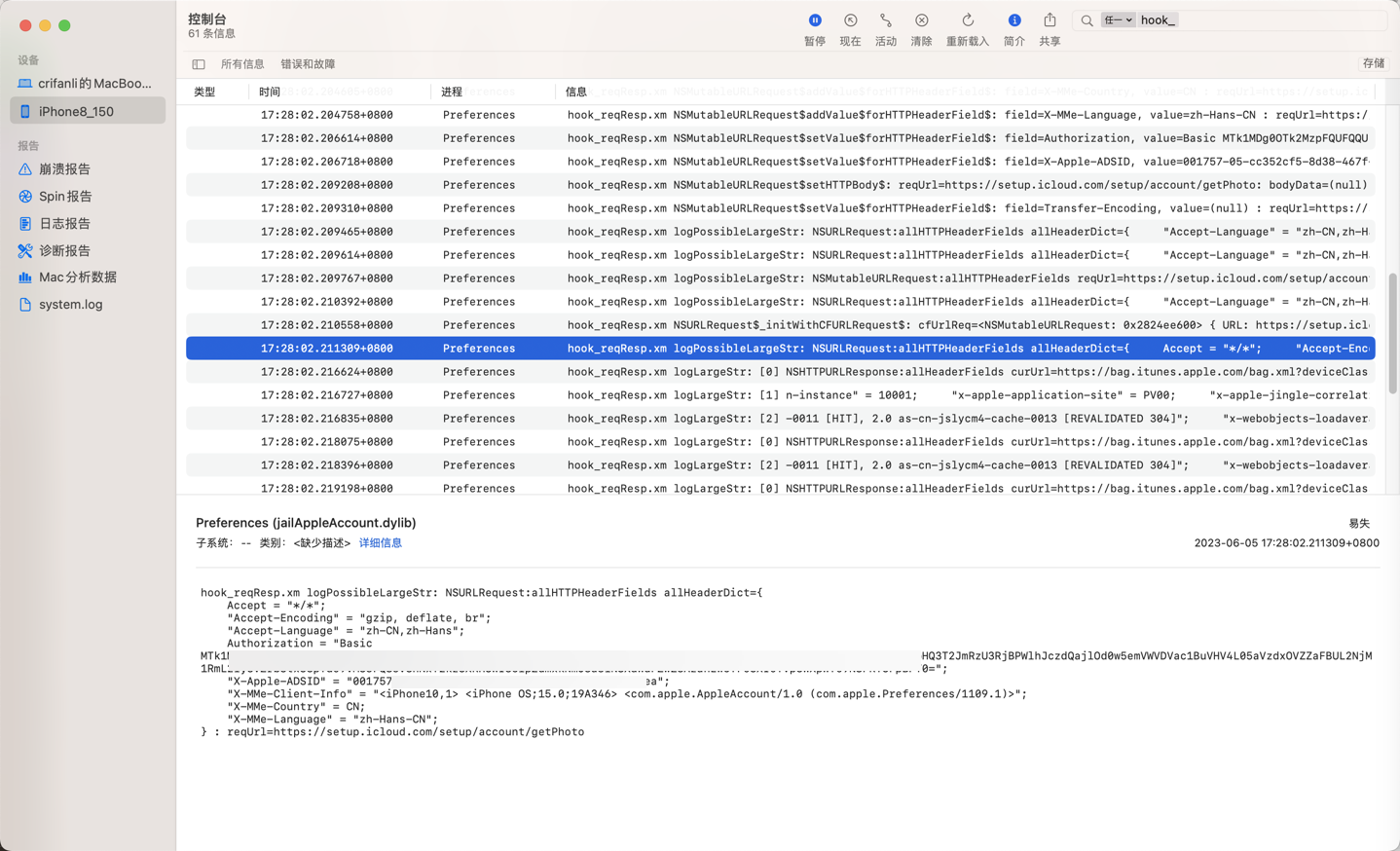Screen dimensions: 1400x851
Task: Select log row at 17:28:02.216624+0800
Action: 781,372
